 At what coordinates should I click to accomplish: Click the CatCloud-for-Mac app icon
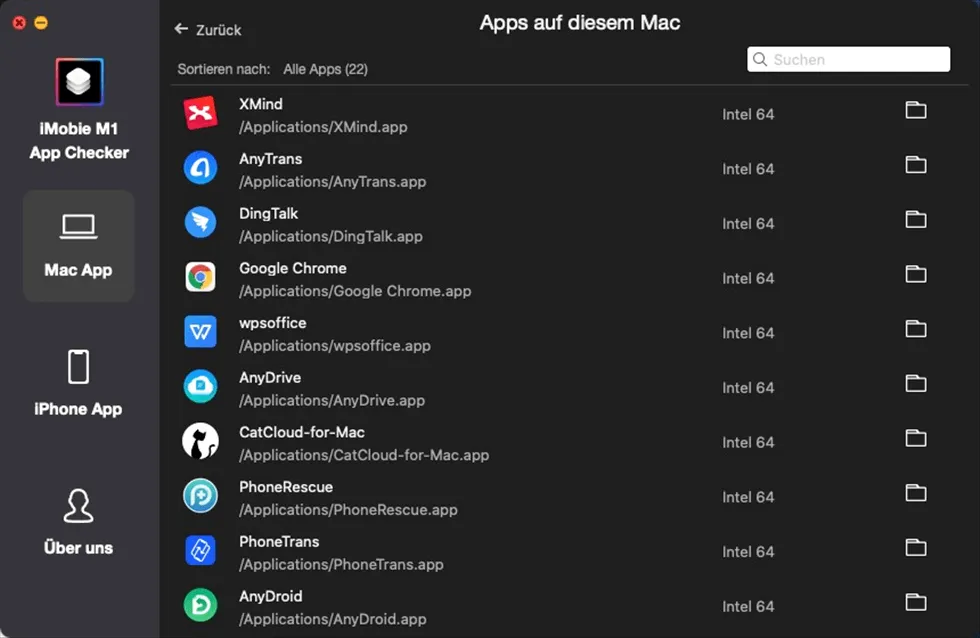(201, 442)
